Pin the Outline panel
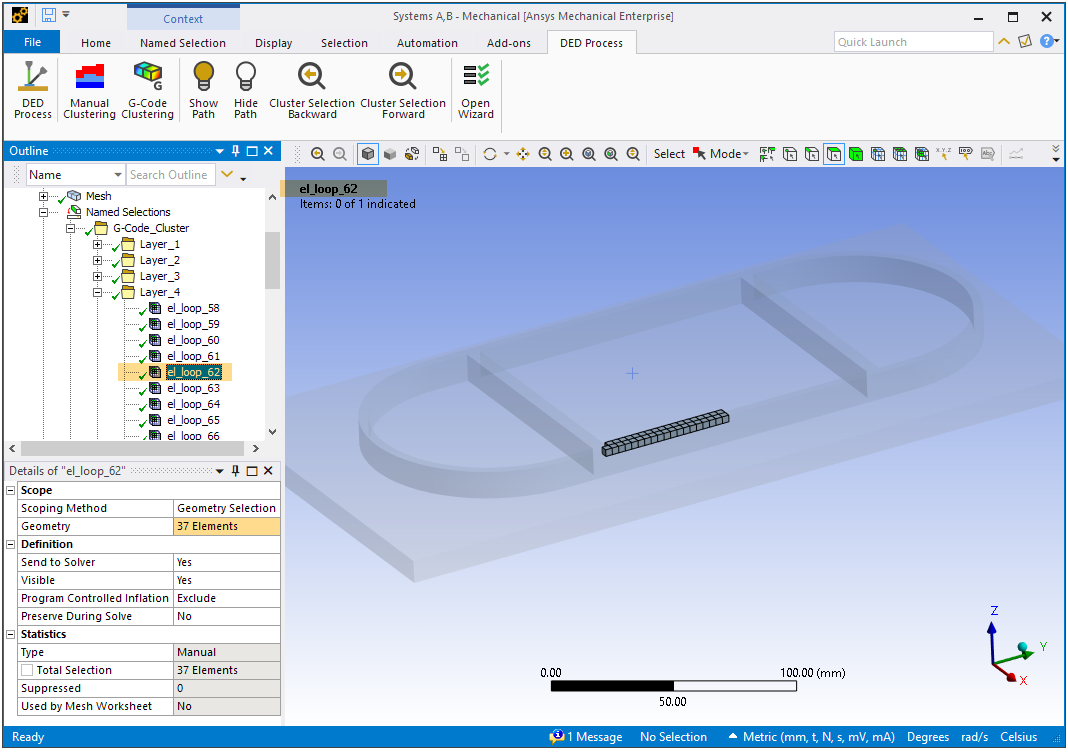The width and height of the screenshot is (1068, 752). tap(236, 151)
